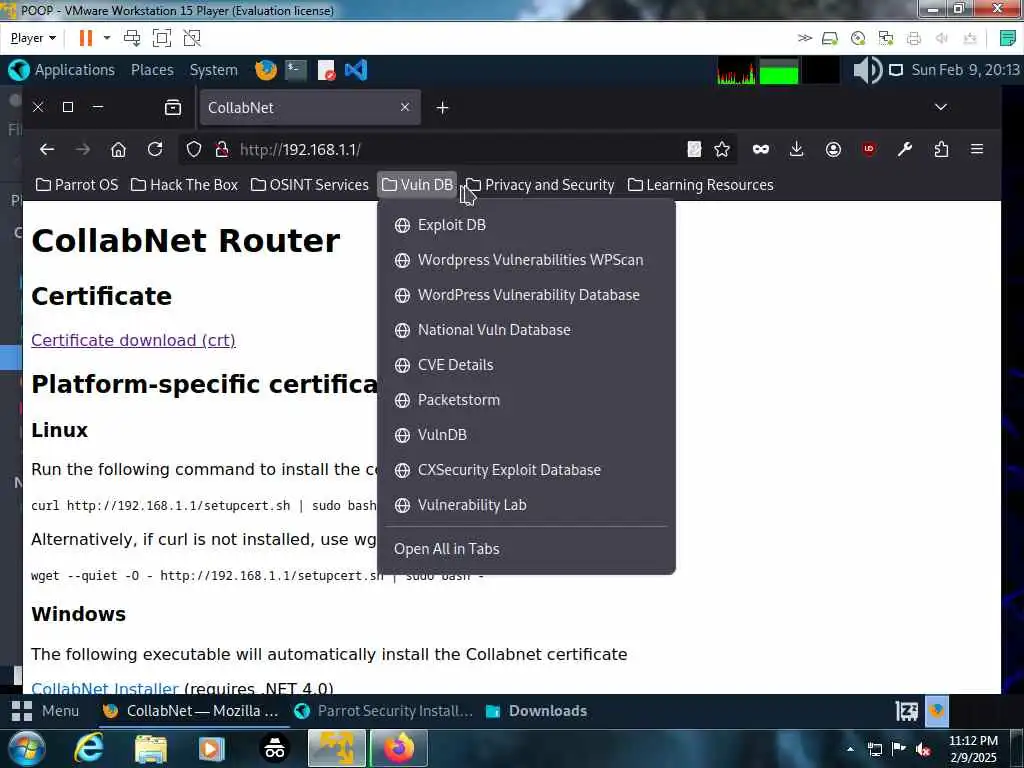Open Hack The Box bookmarks folder
This screenshot has width=1024, height=768.
[184, 185]
